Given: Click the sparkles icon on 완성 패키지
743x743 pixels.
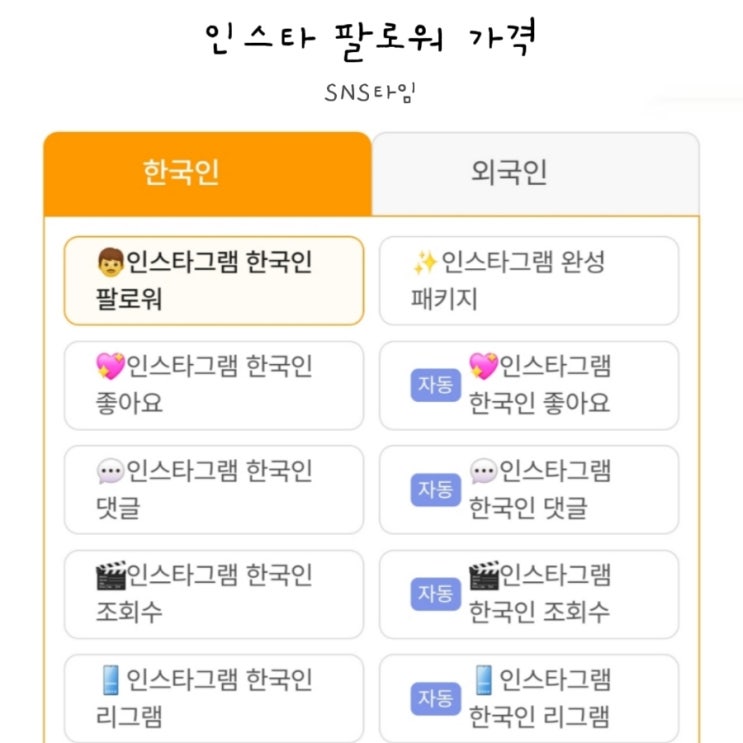Looking at the screenshot, I should point(425,264).
